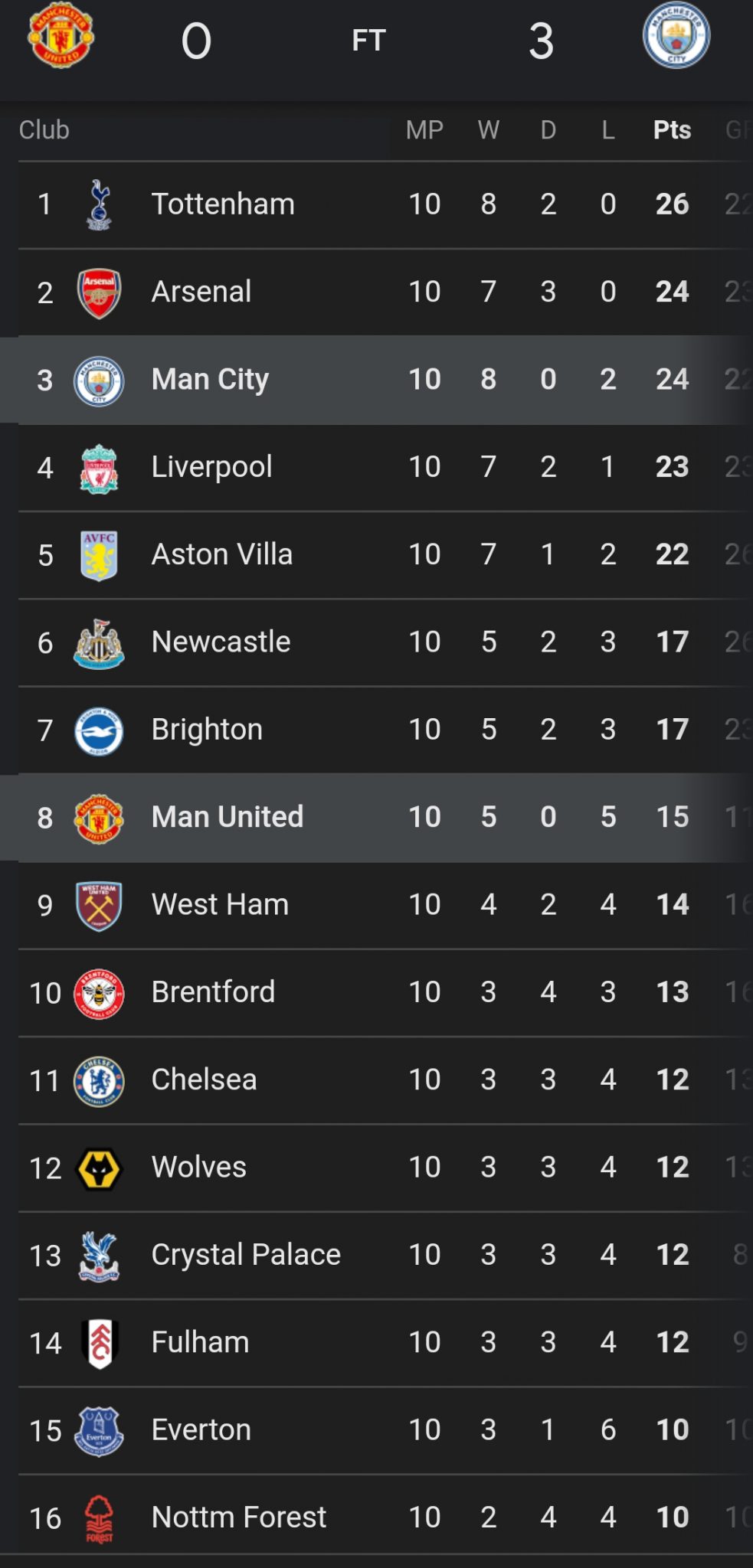Tap the Club column header

click(x=44, y=130)
